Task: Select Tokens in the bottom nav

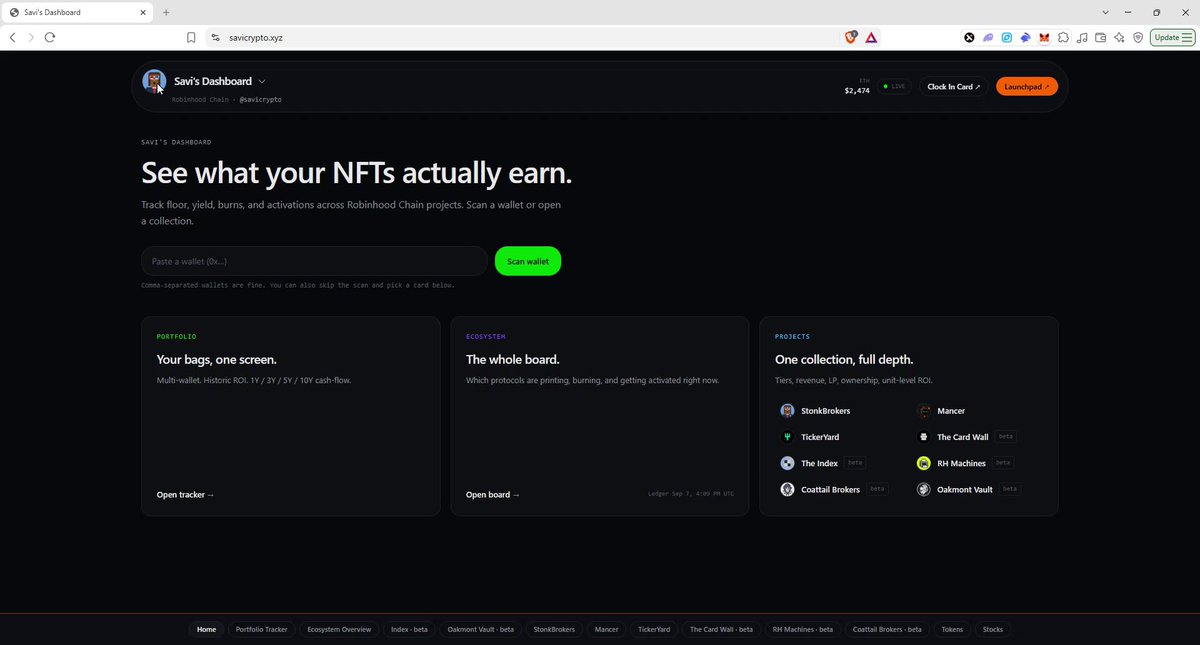Action: [x=952, y=630]
